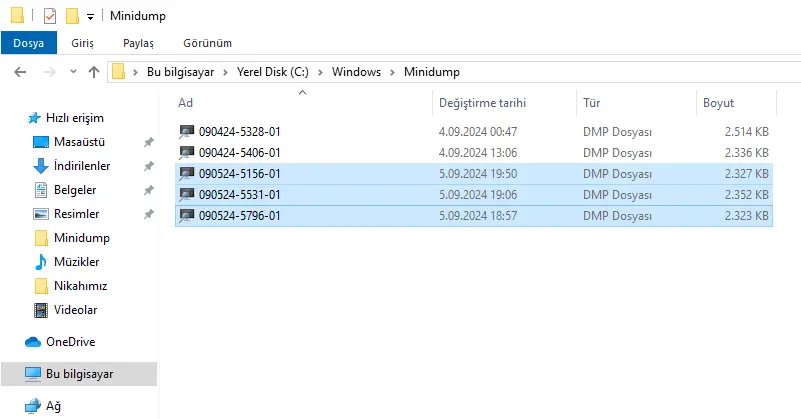Open Nikahımız folder in navigation pane
The width and height of the screenshot is (801, 419).
pos(80,286)
